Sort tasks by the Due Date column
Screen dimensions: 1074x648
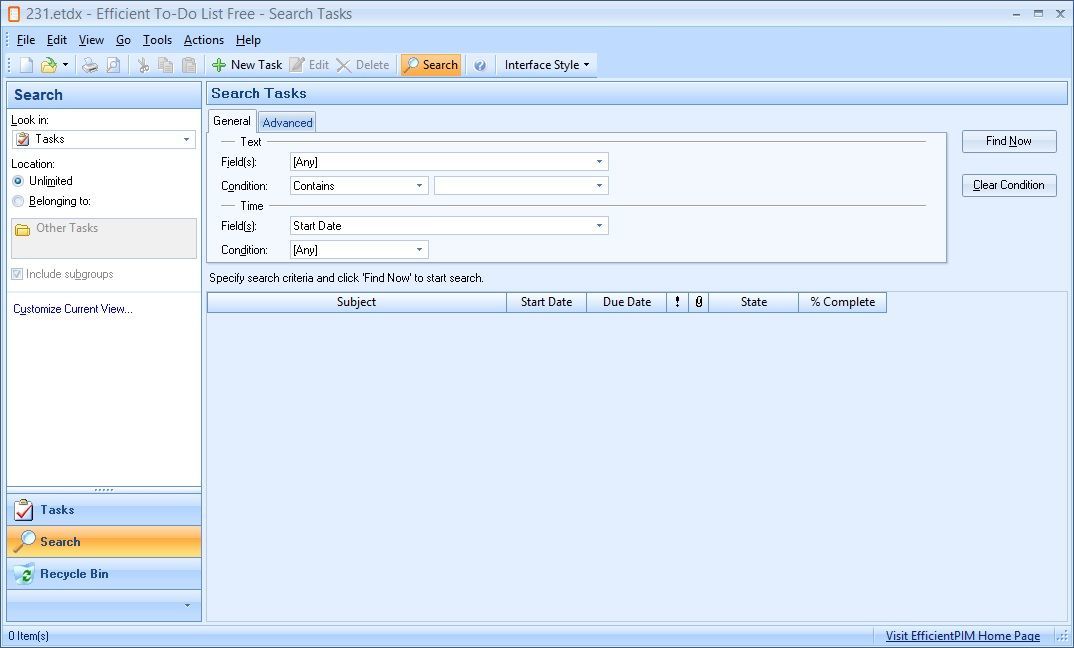click(x=626, y=301)
